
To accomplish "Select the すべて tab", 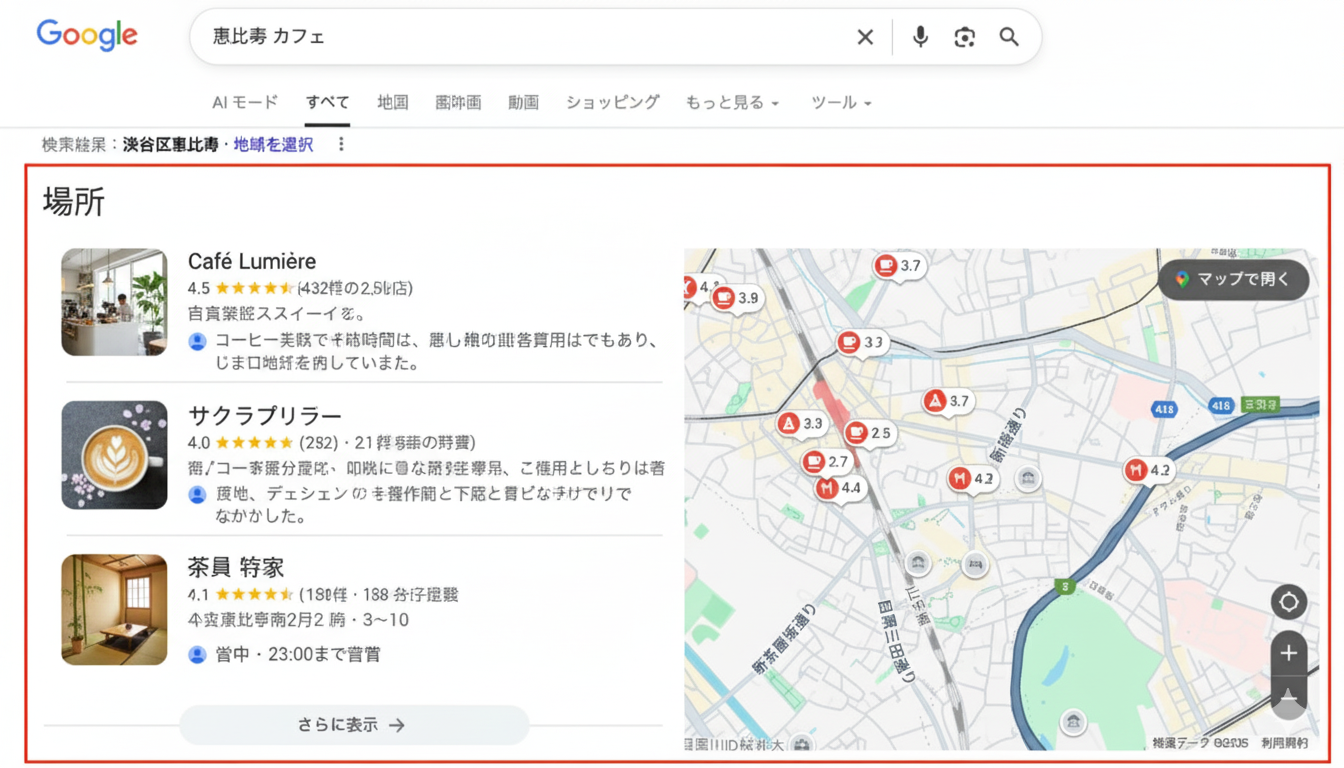I will [x=327, y=102].
